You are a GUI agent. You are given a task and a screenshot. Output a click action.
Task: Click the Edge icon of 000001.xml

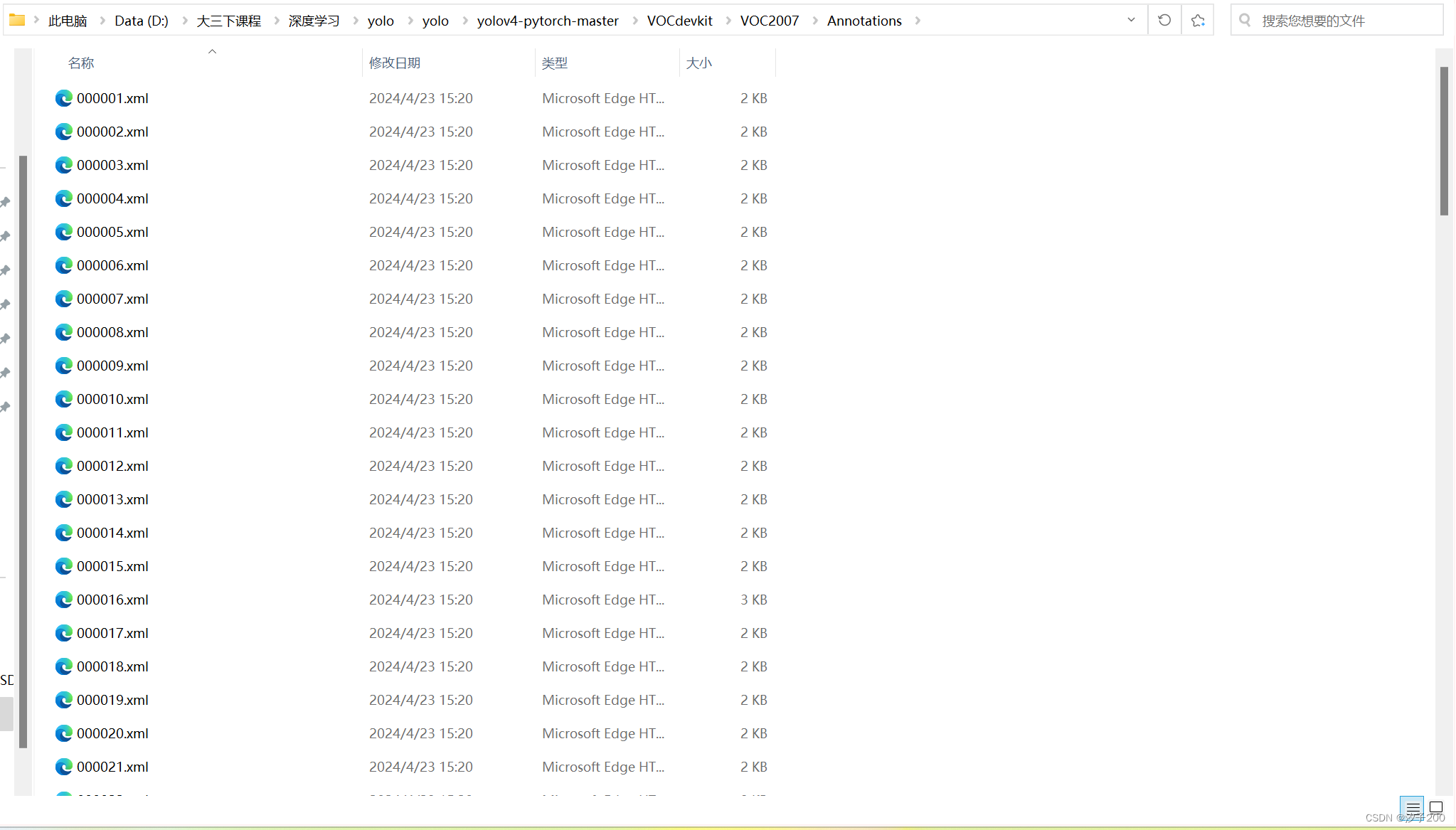[64, 98]
